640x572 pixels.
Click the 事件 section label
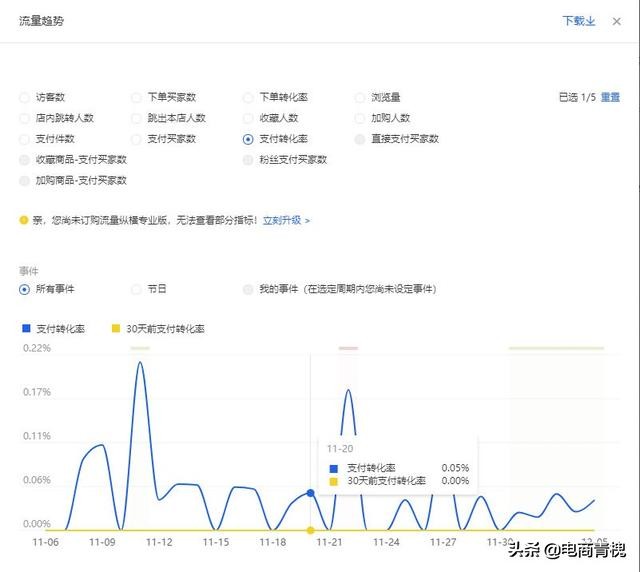click(x=29, y=271)
